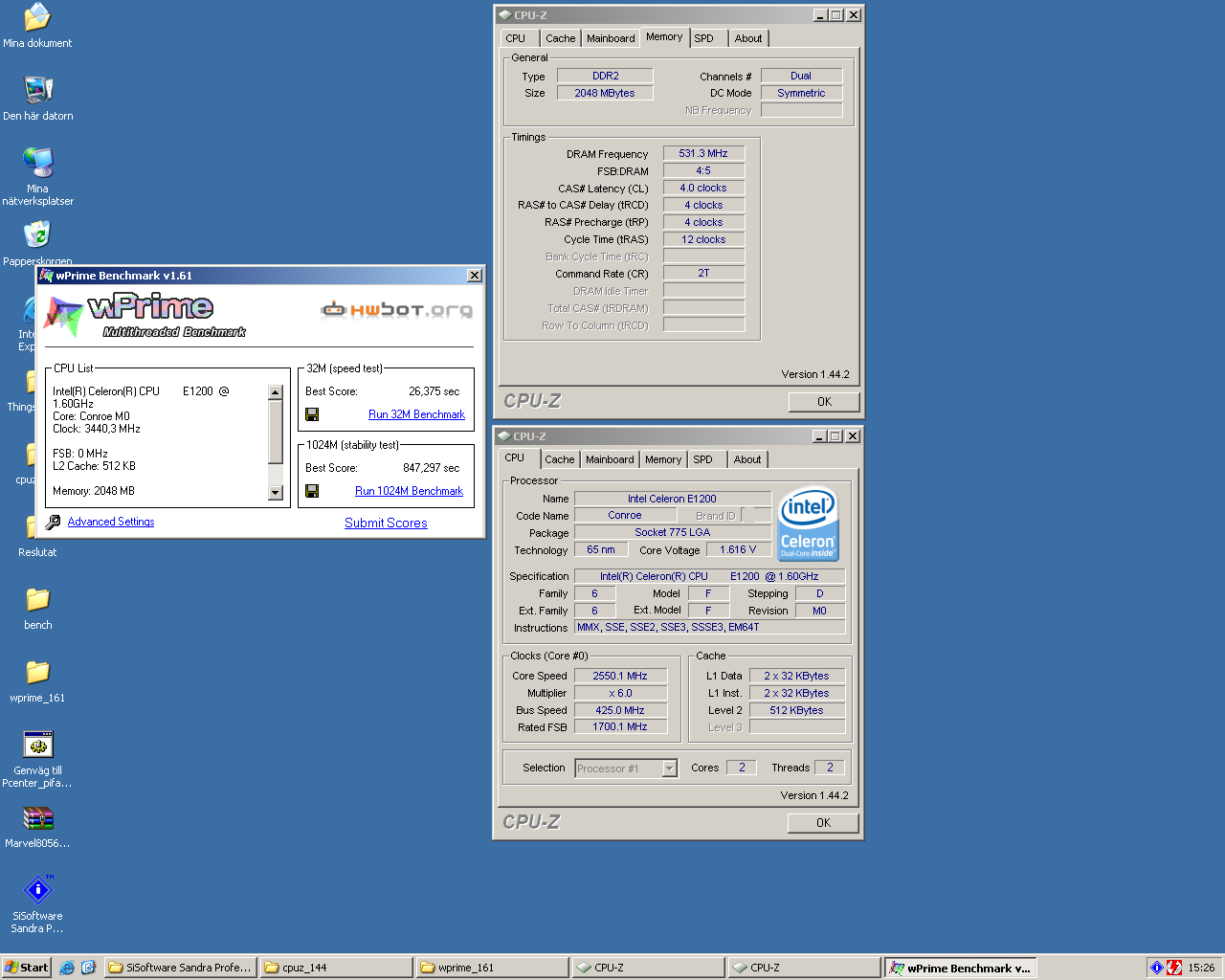Run the 1024M Benchmark link
Image resolution: width=1225 pixels, height=980 pixels.
tap(409, 491)
